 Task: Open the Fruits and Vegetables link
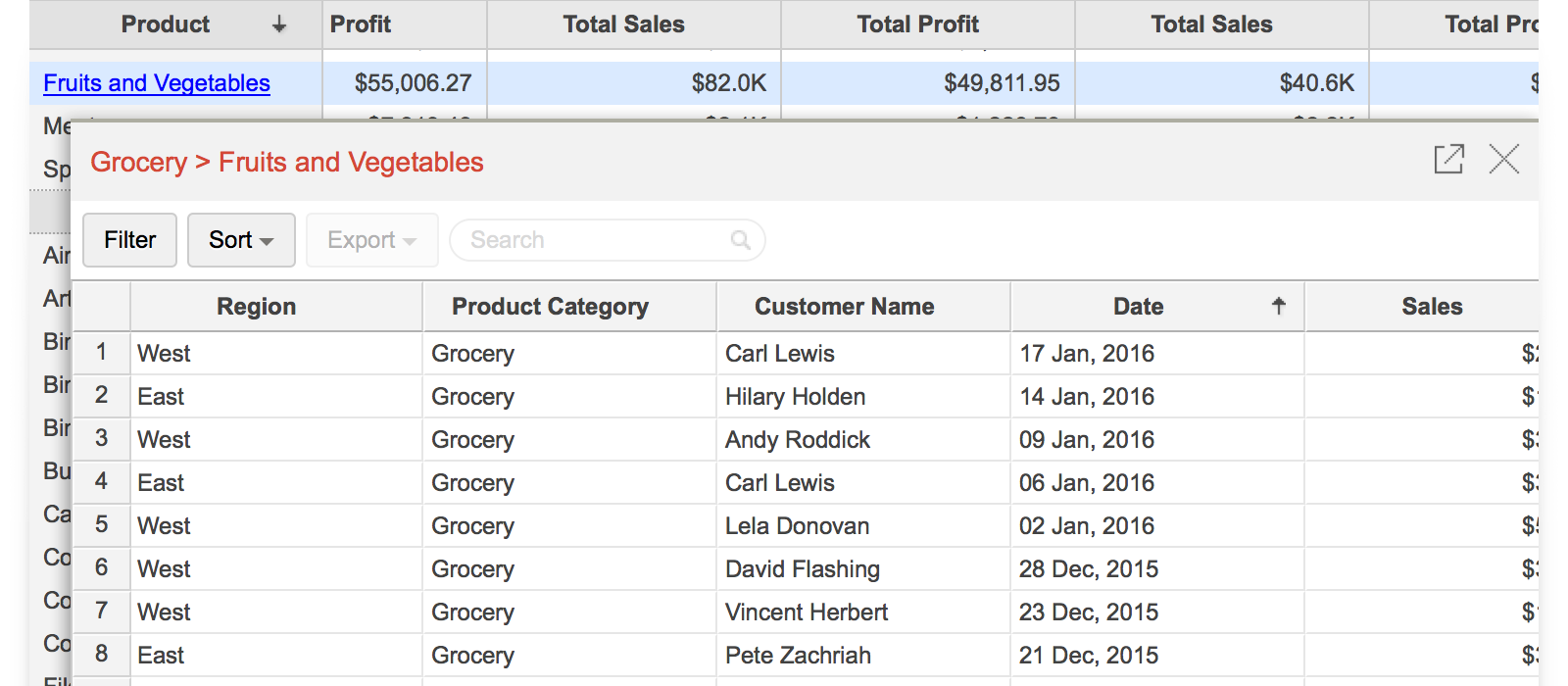[157, 83]
